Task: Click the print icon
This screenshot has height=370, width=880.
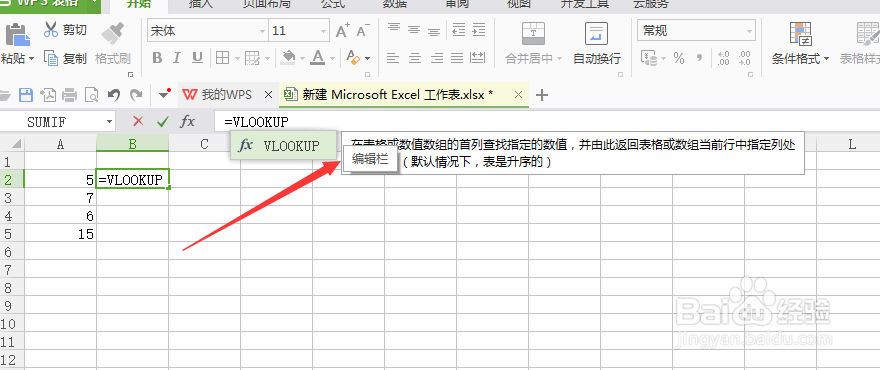Action: coord(69,95)
